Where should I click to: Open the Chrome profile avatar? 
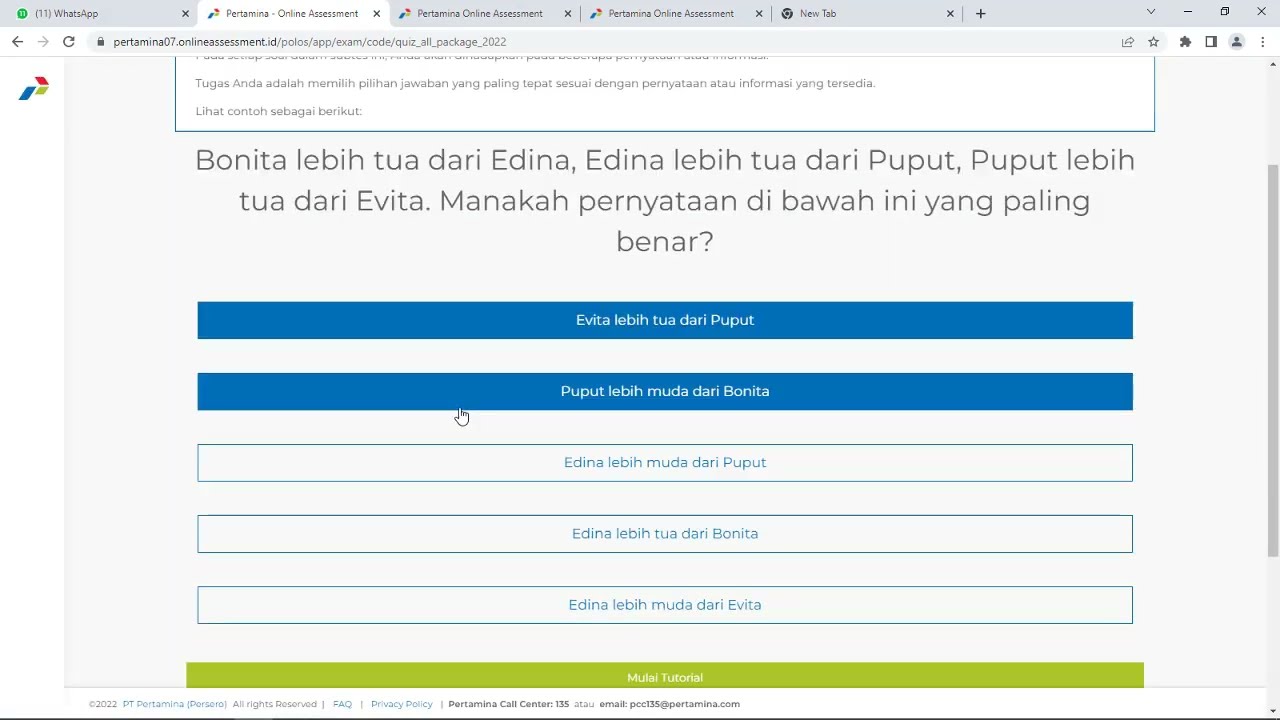click(1237, 42)
